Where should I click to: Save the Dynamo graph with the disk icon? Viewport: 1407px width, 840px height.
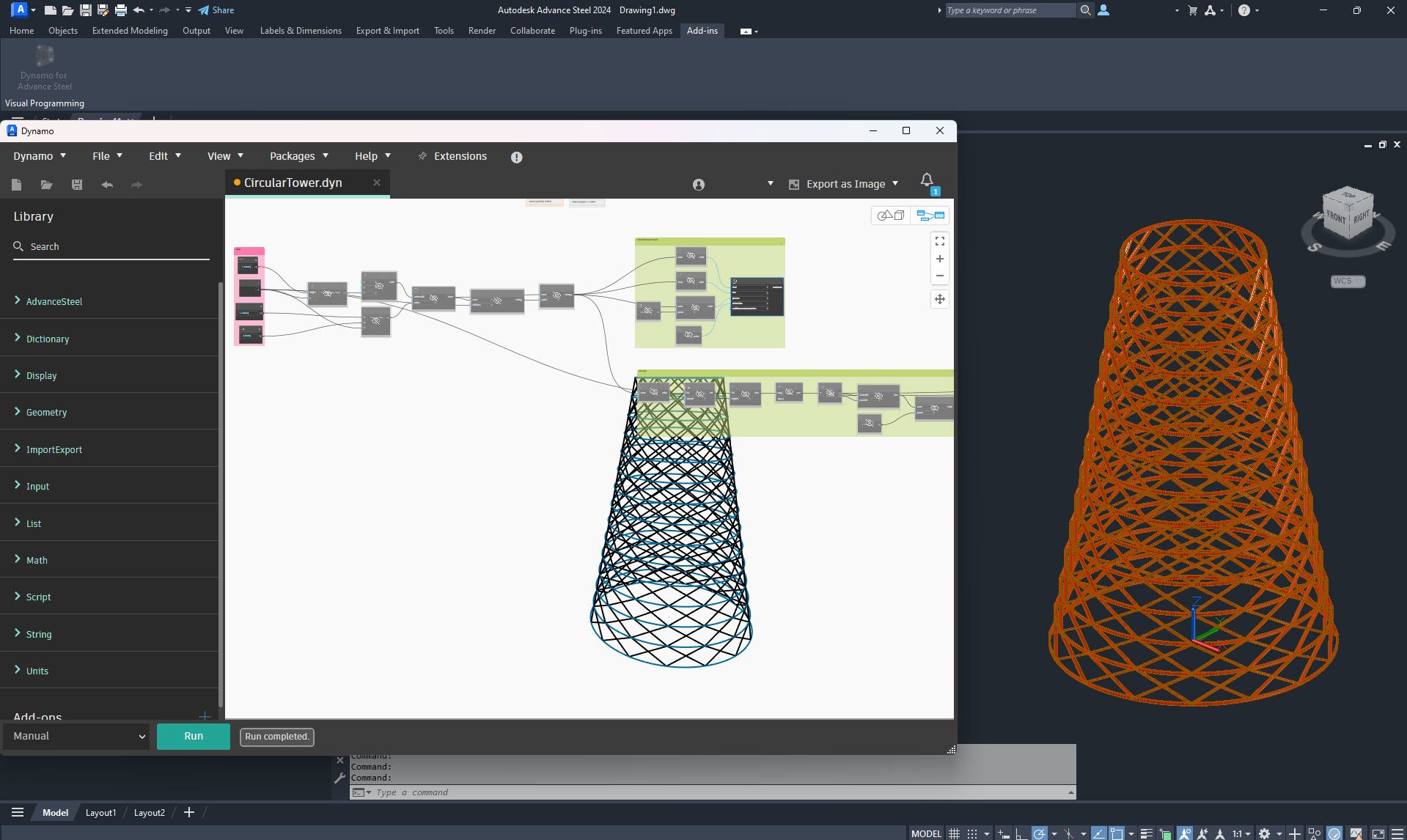pyautogui.click(x=77, y=185)
